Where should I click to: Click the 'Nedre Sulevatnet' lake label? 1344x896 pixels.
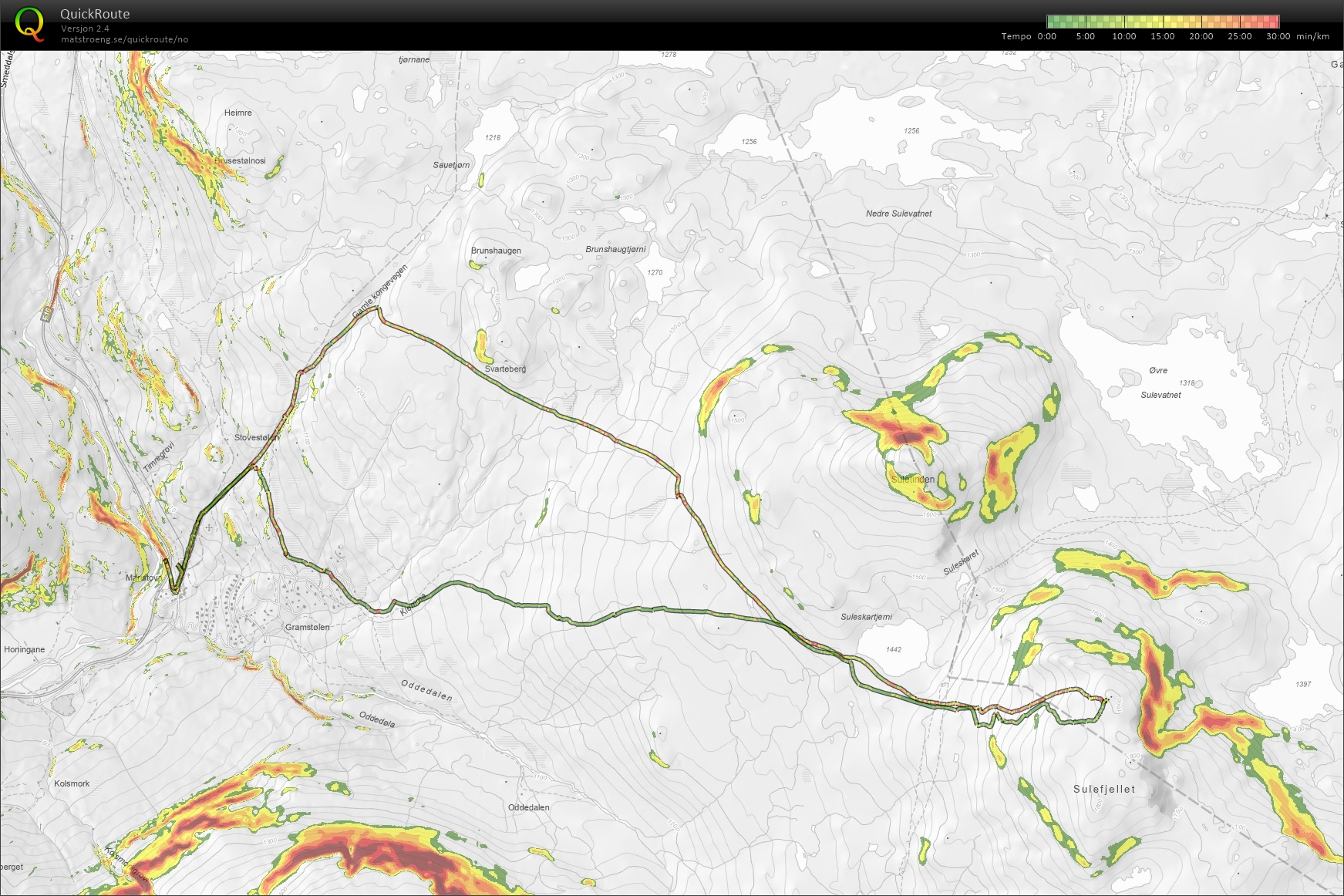click(898, 214)
